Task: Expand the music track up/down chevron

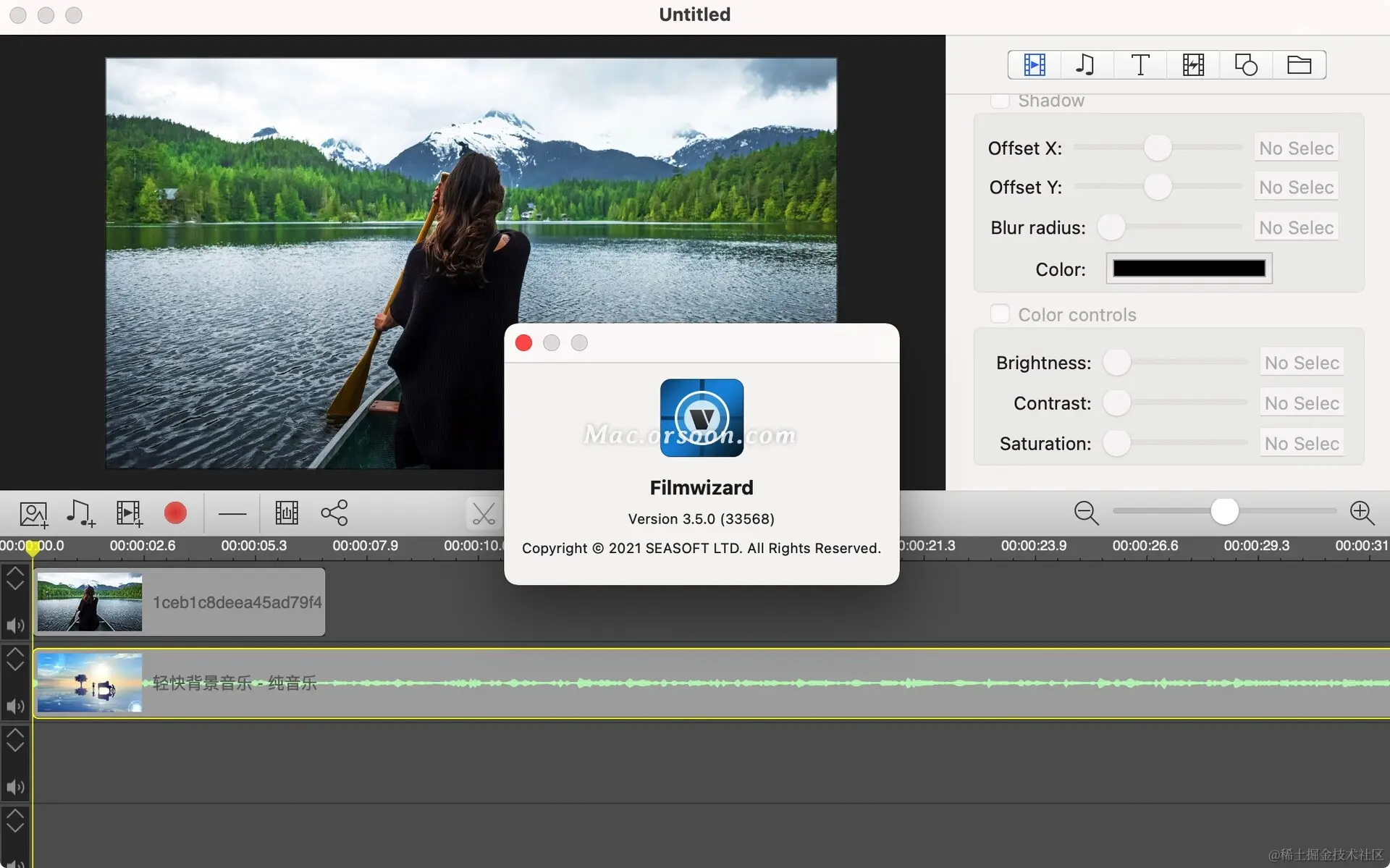Action: [x=15, y=660]
